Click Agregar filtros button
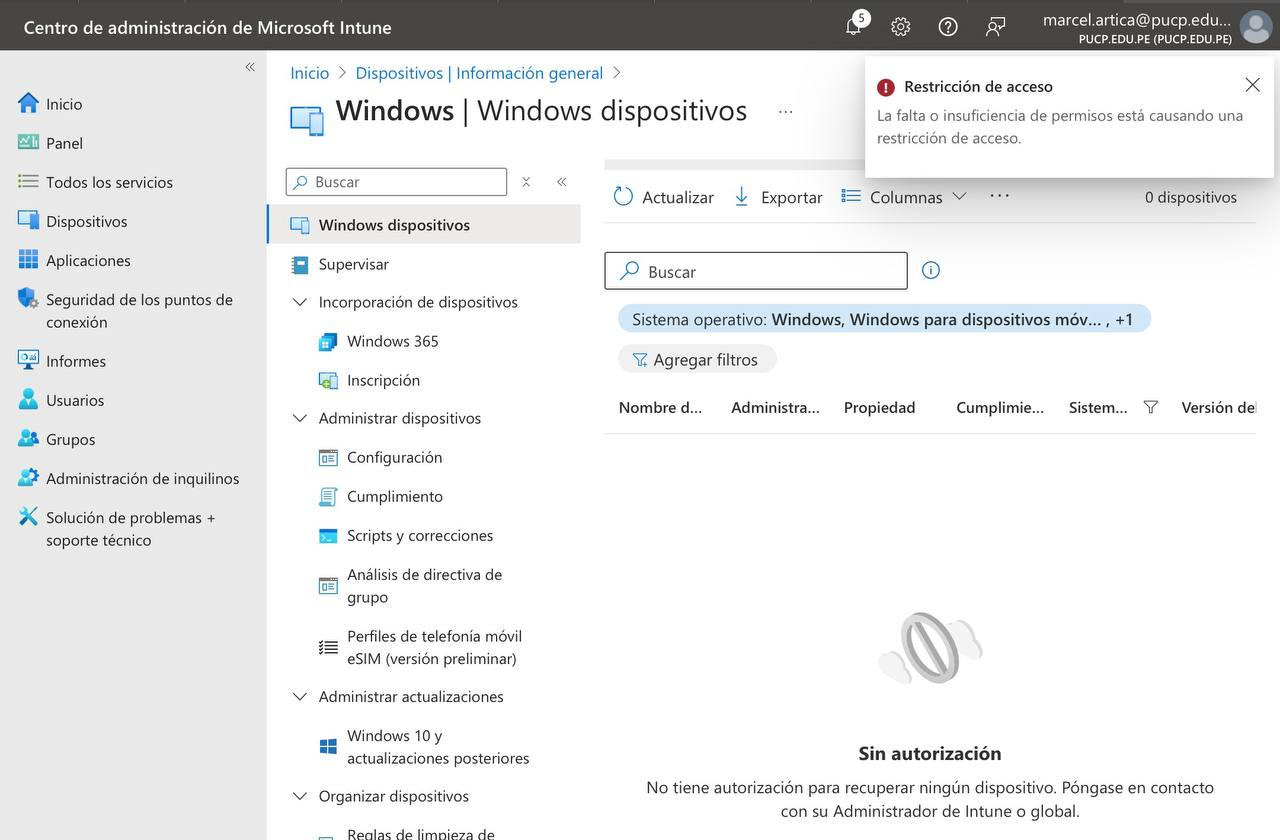 point(697,359)
